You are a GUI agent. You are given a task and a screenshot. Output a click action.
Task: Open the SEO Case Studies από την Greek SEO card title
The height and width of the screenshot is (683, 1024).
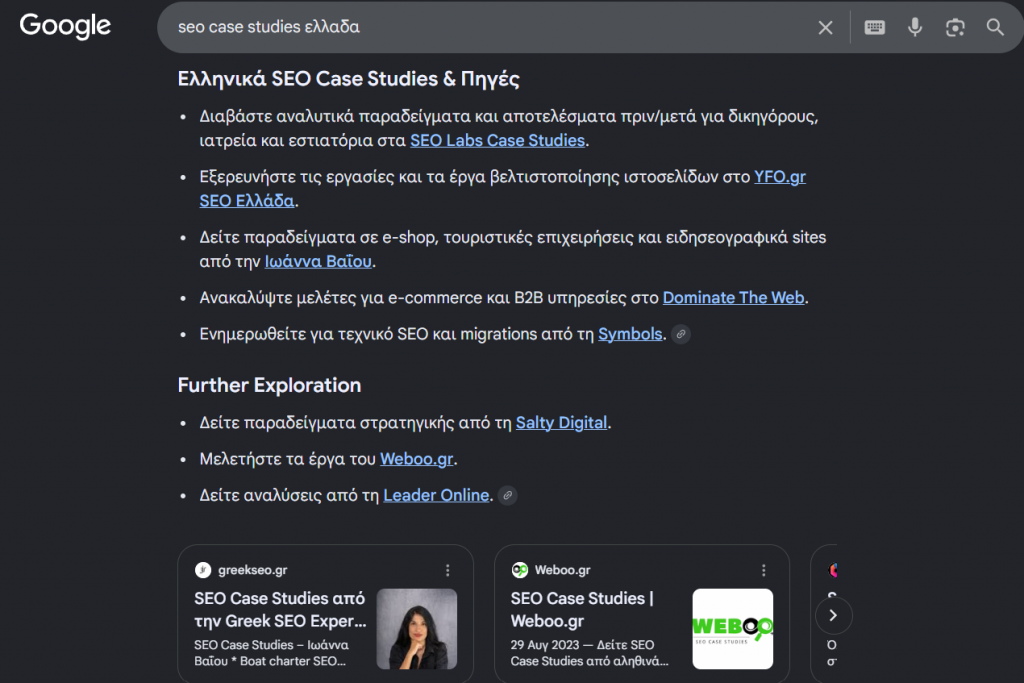[x=280, y=609]
